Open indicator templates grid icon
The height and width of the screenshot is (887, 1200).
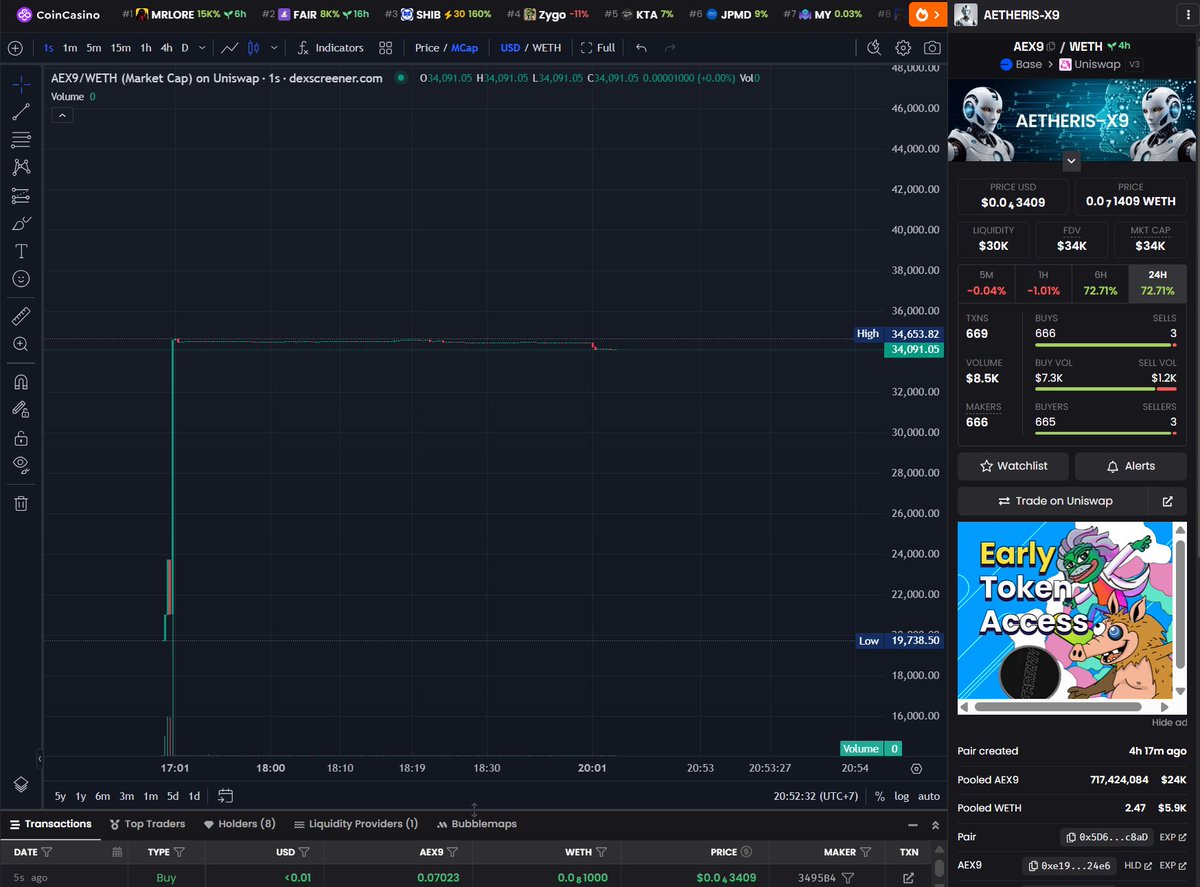[386, 48]
